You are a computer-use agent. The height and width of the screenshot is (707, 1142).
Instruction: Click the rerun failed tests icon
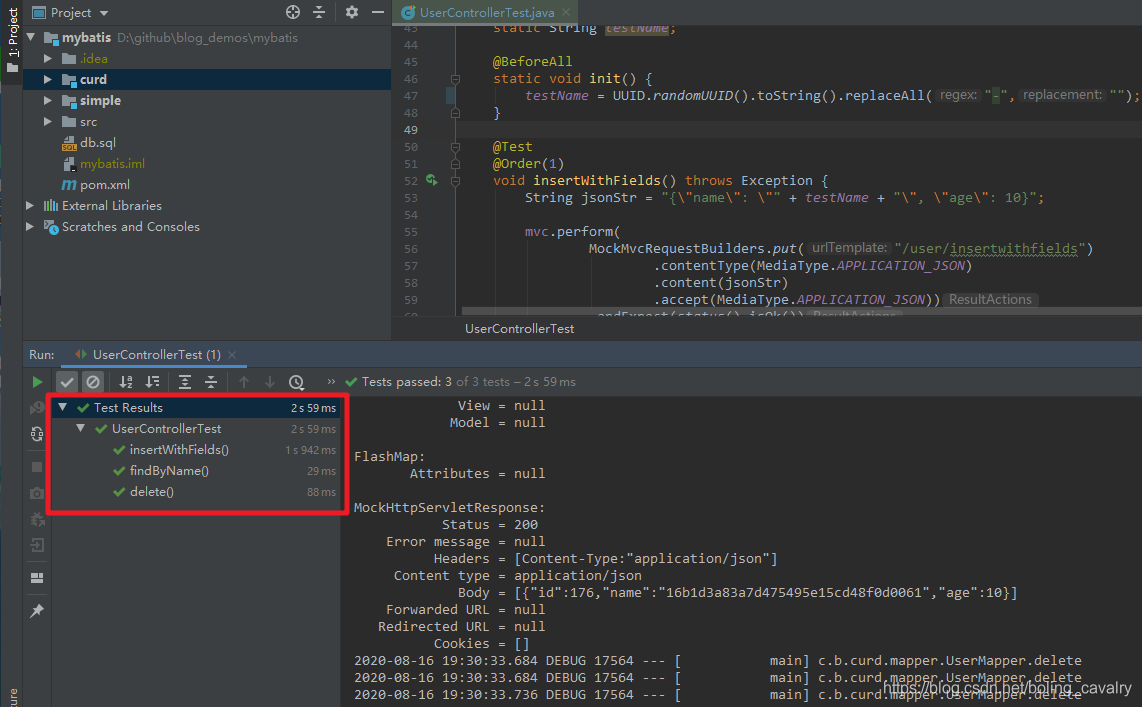pos(36,408)
